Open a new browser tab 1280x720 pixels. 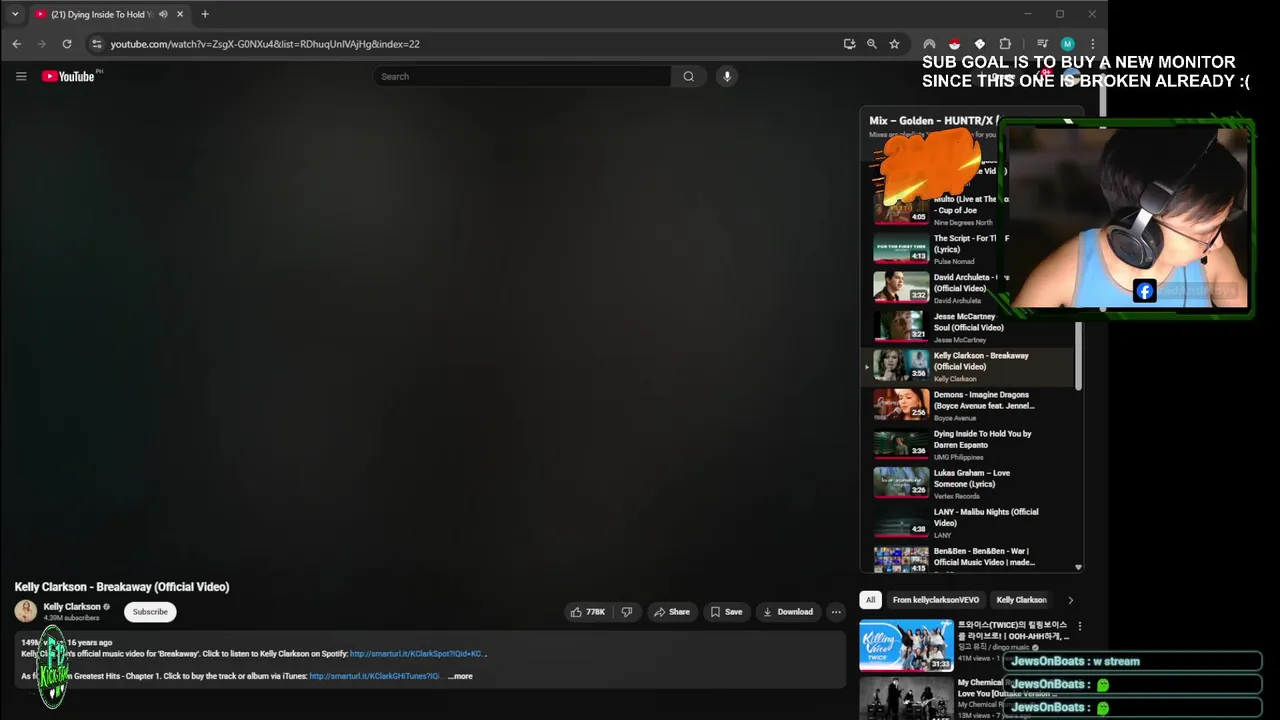coord(205,14)
